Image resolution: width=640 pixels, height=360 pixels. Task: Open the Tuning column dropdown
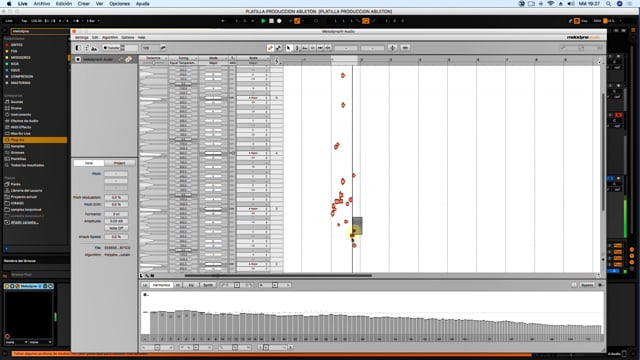[184, 58]
